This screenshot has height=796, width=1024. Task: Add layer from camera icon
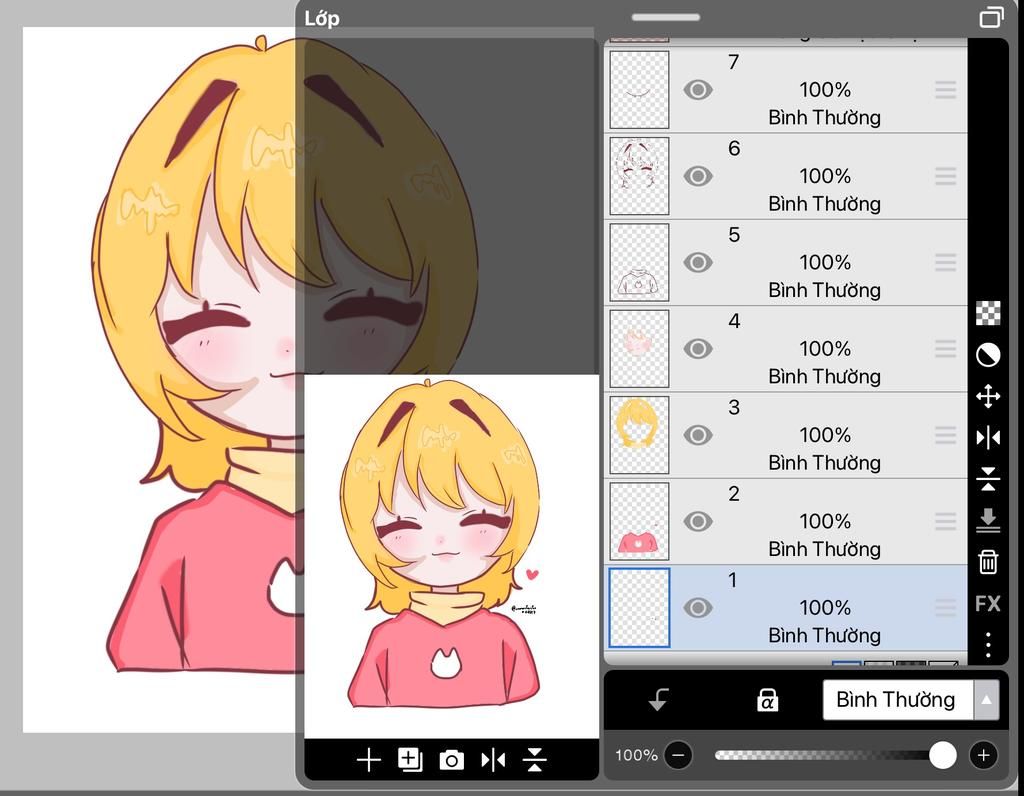[x=452, y=761]
